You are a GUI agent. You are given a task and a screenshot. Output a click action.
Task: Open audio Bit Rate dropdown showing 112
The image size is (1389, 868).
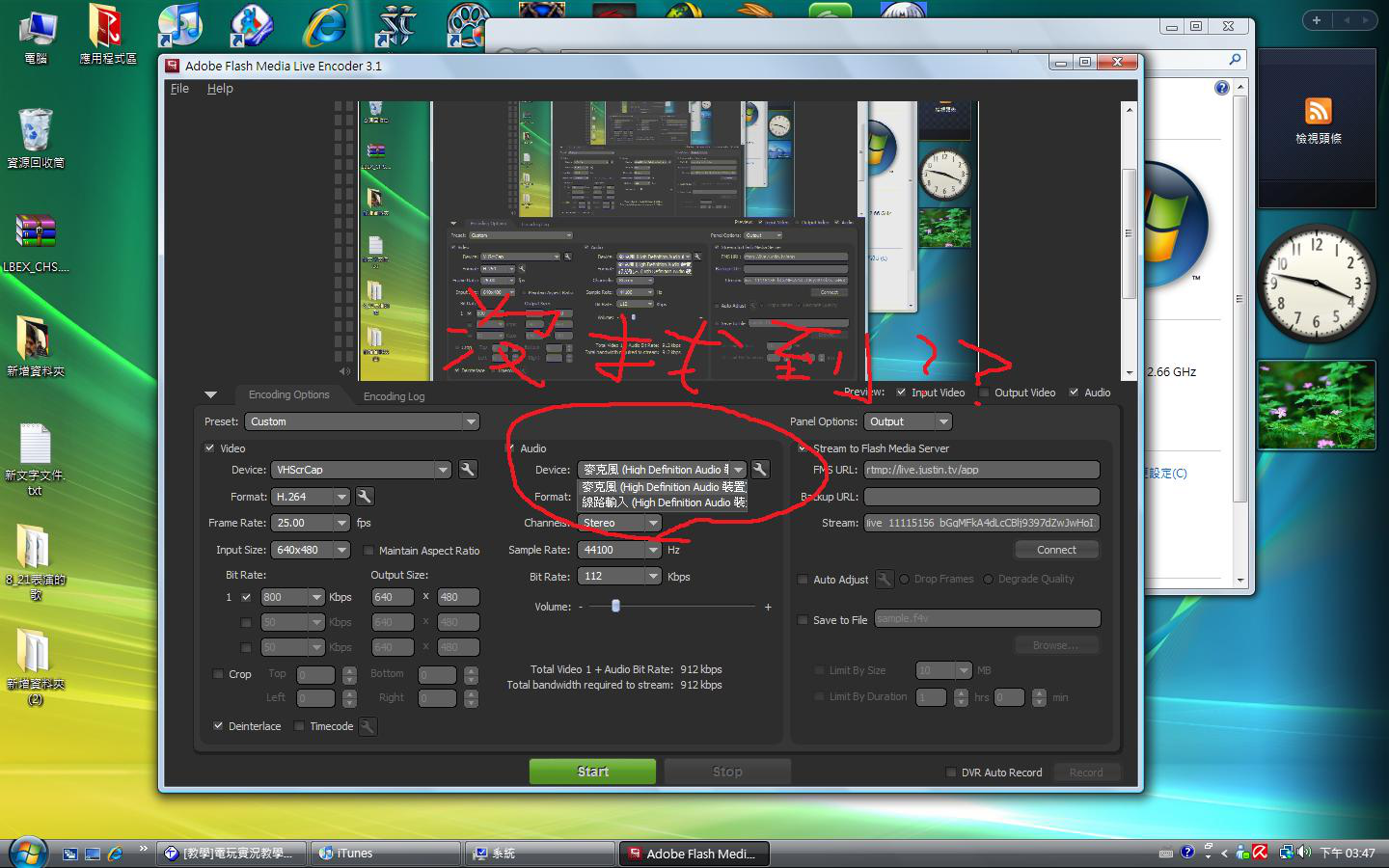(619, 576)
